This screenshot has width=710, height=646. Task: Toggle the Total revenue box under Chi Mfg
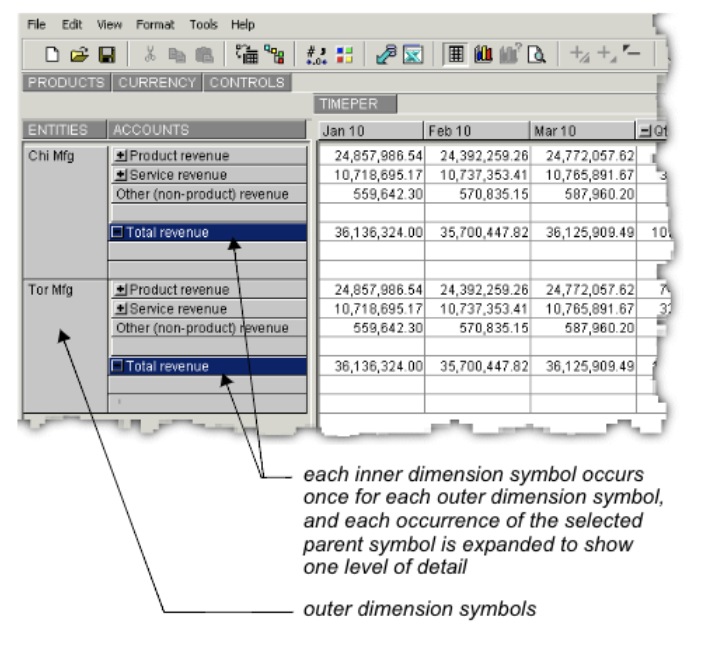(x=118, y=233)
